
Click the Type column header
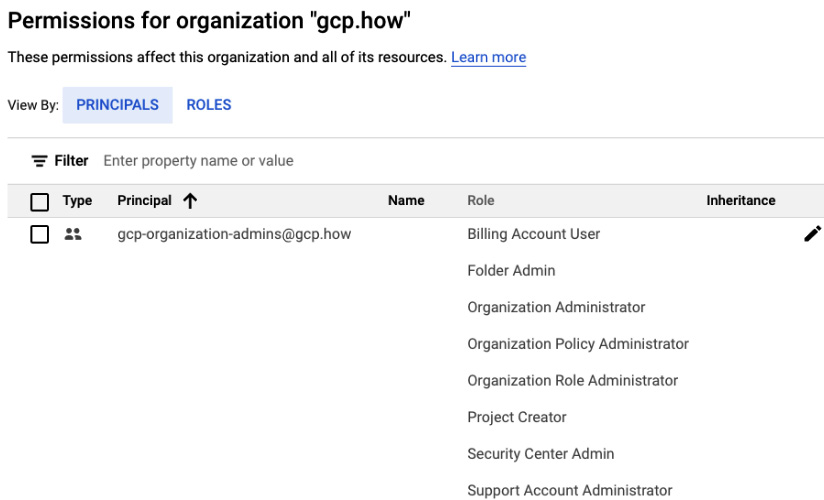click(77, 200)
